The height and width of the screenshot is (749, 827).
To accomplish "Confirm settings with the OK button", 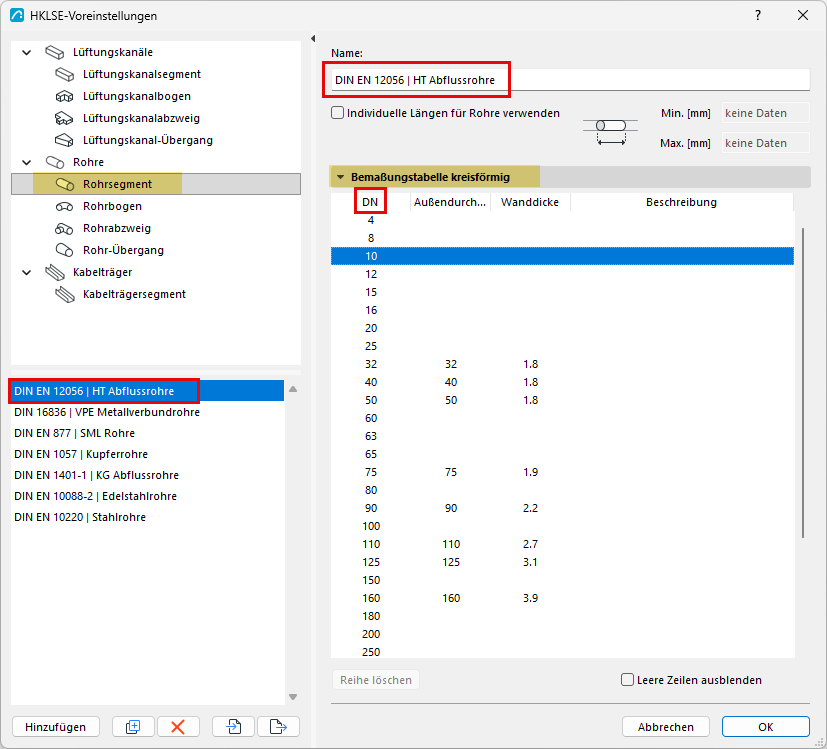I will (765, 727).
